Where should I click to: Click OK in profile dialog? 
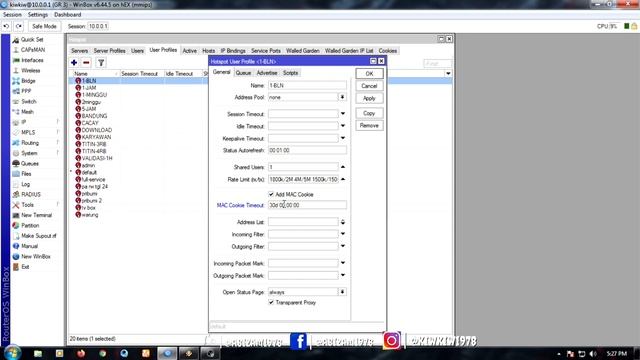coord(369,73)
